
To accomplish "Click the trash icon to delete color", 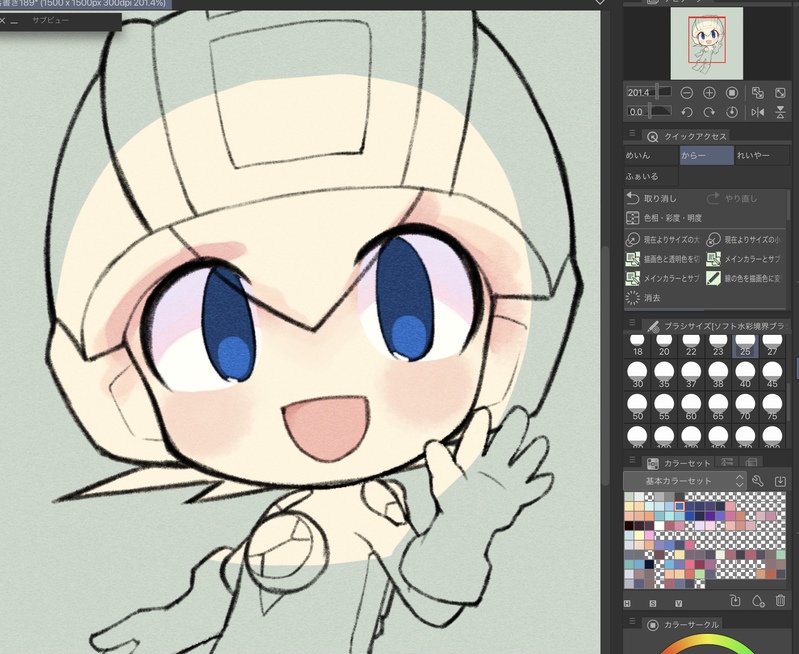I will click(780, 600).
